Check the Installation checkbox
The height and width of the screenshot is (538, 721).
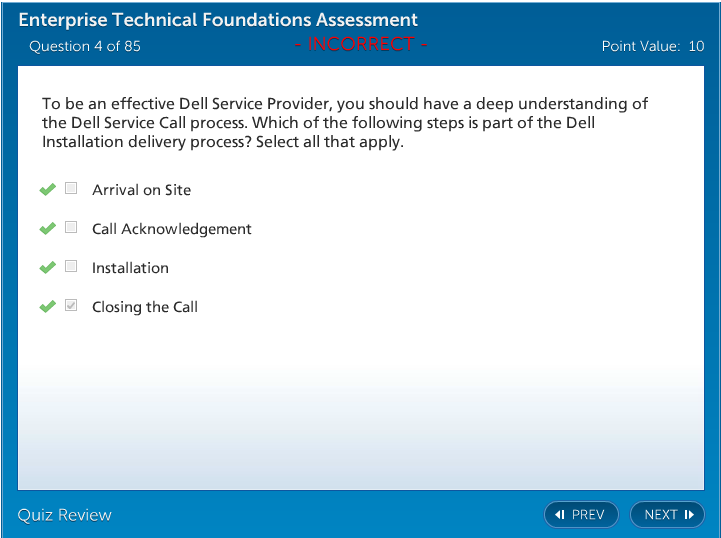[71, 266]
